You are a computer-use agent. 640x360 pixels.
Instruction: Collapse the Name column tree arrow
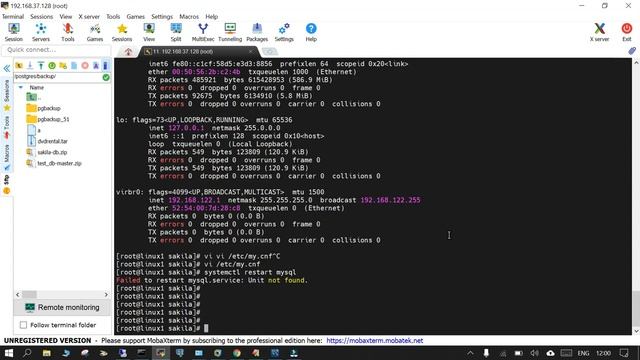click(x=21, y=87)
